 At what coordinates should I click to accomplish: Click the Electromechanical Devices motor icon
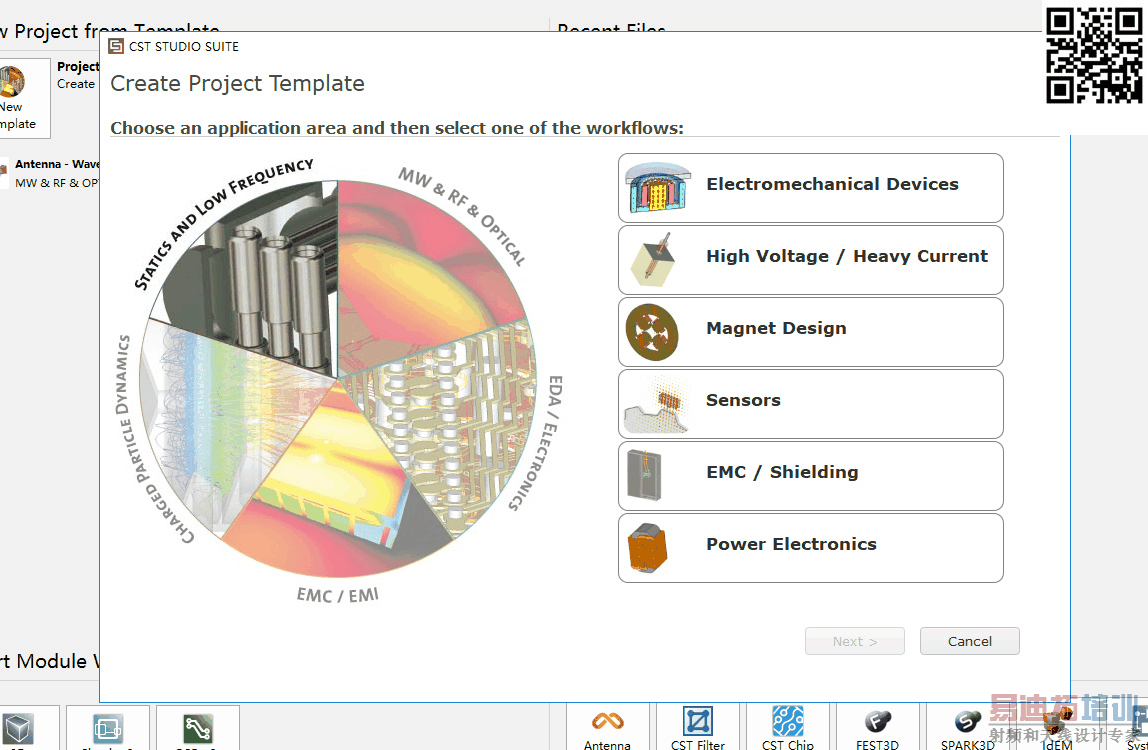pyautogui.click(x=657, y=188)
